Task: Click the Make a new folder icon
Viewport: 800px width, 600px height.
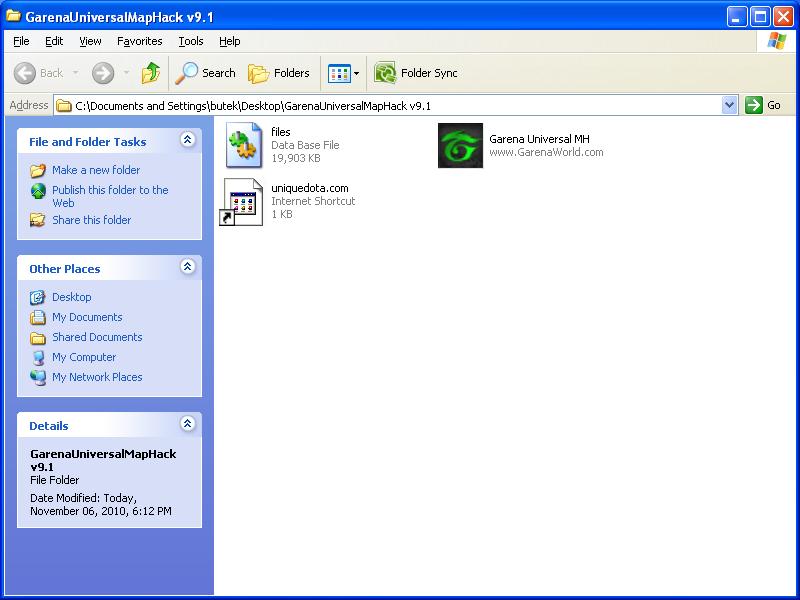Action: [x=38, y=170]
